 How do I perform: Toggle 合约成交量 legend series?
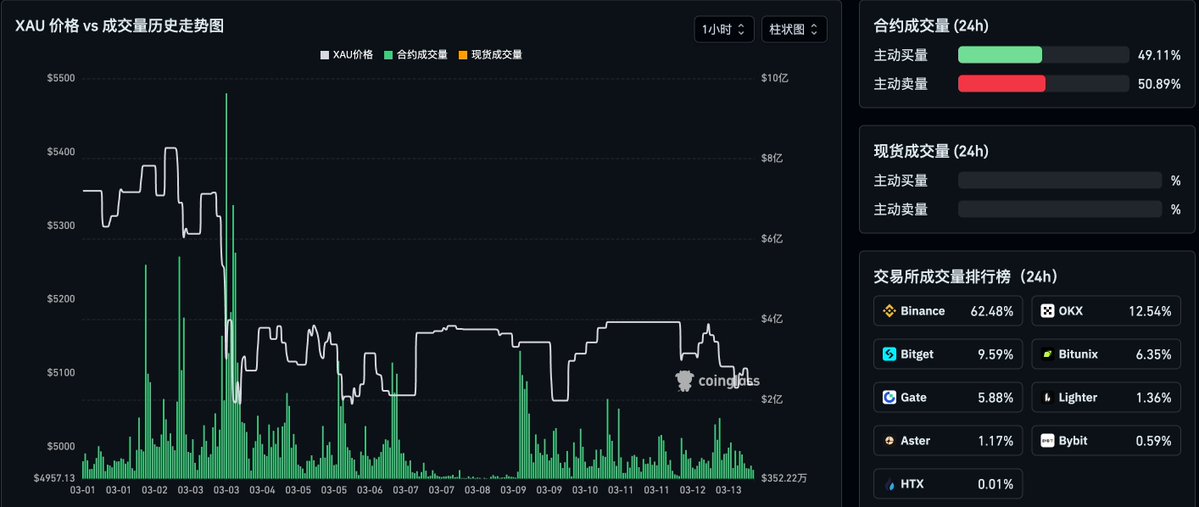(x=416, y=55)
